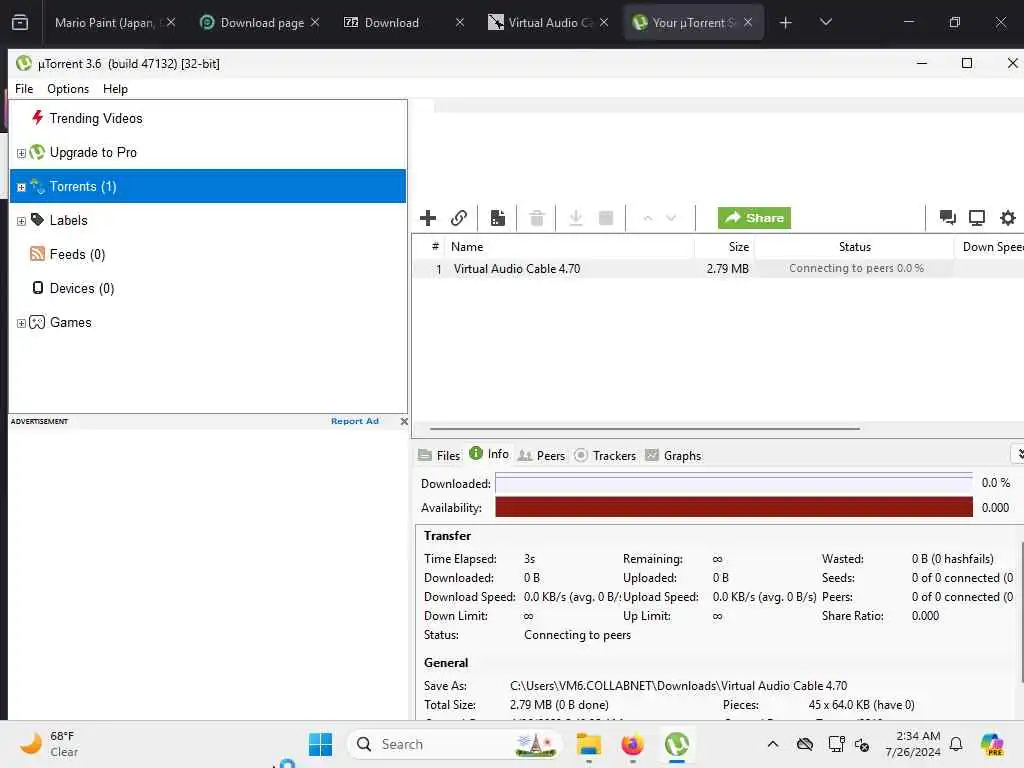Open Windows Start menu
The image size is (1024, 768).
click(320, 744)
